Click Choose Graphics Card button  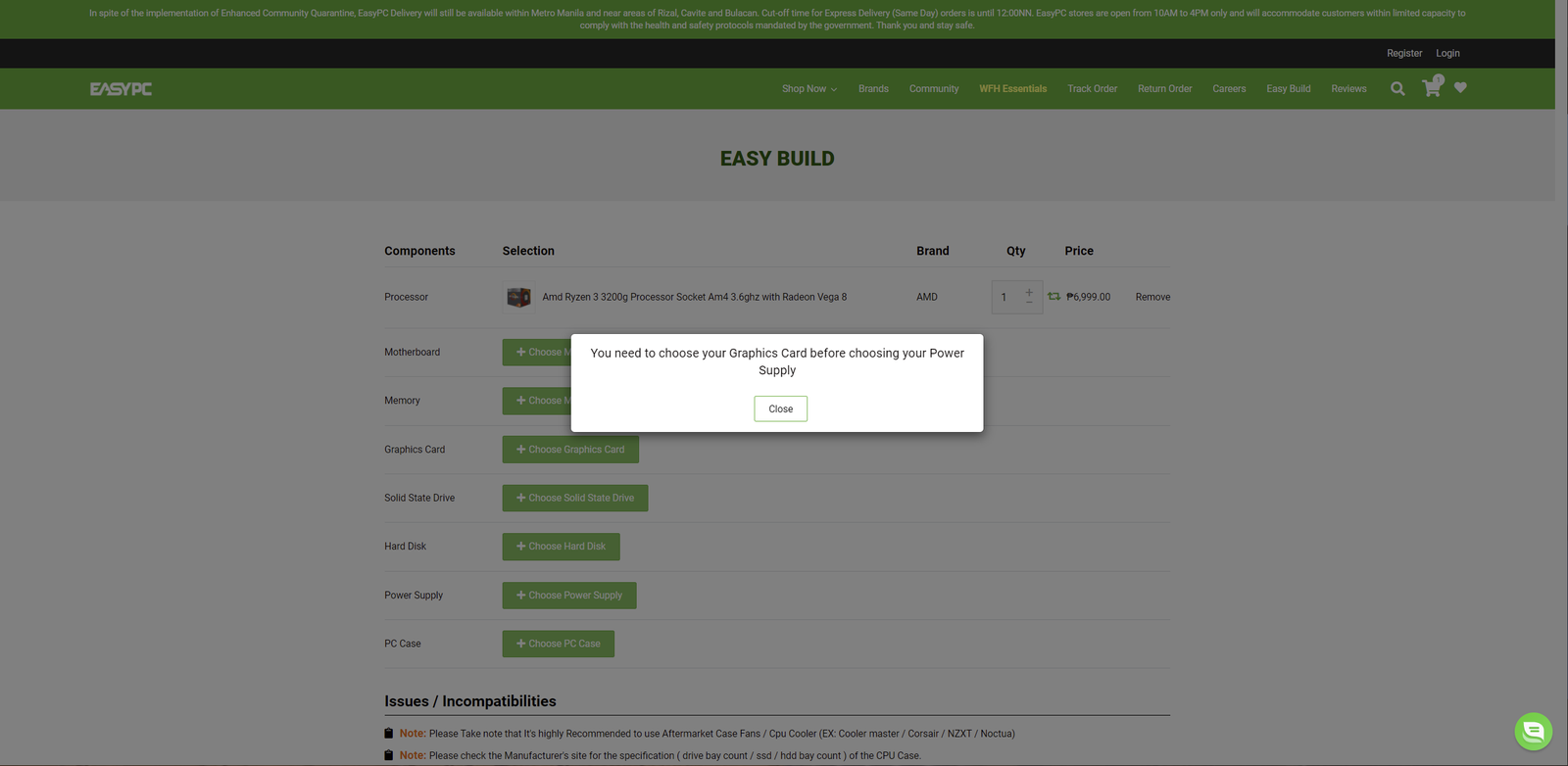pos(569,450)
